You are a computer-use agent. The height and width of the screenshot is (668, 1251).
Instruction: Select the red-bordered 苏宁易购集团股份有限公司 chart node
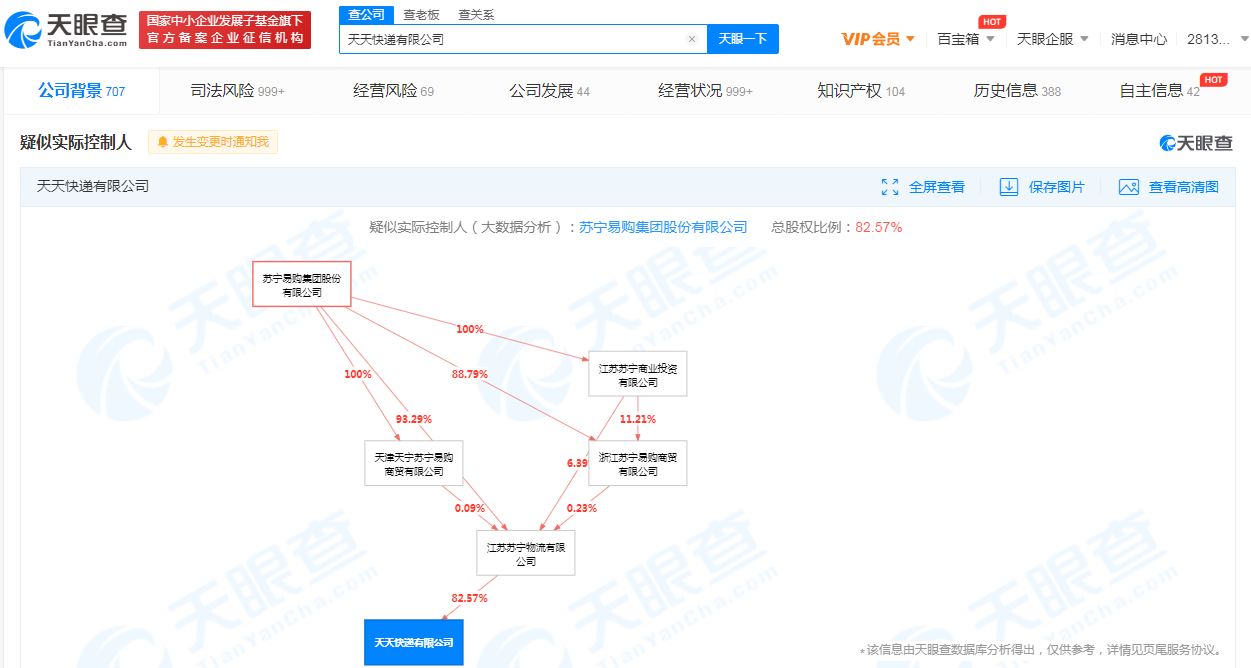[x=301, y=284]
